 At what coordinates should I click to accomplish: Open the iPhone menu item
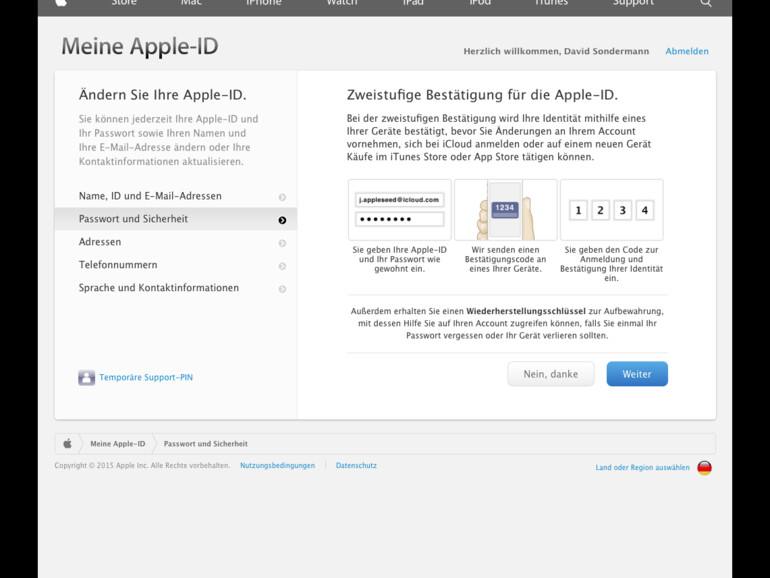tap(264, 3)
